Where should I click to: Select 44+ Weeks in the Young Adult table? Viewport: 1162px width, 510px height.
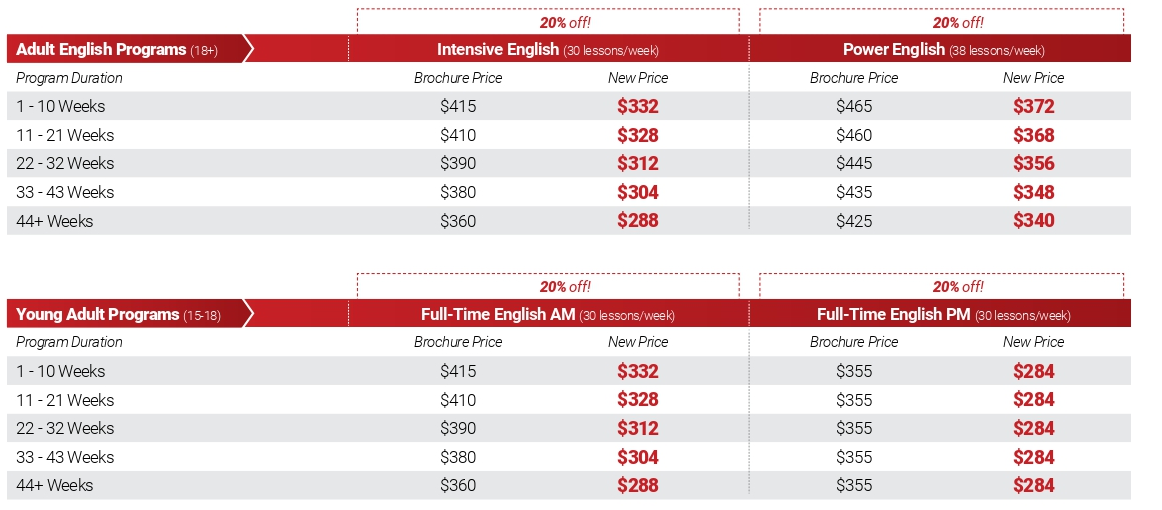(55, 486)
